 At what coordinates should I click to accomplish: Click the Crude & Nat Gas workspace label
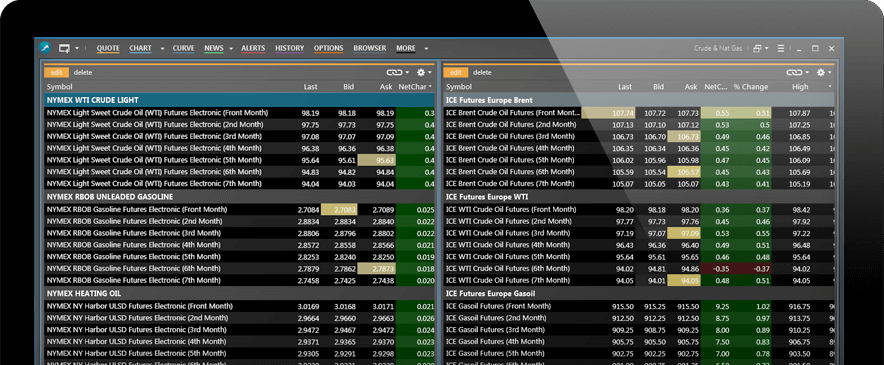pyautogui.click(x=718, y=49)
